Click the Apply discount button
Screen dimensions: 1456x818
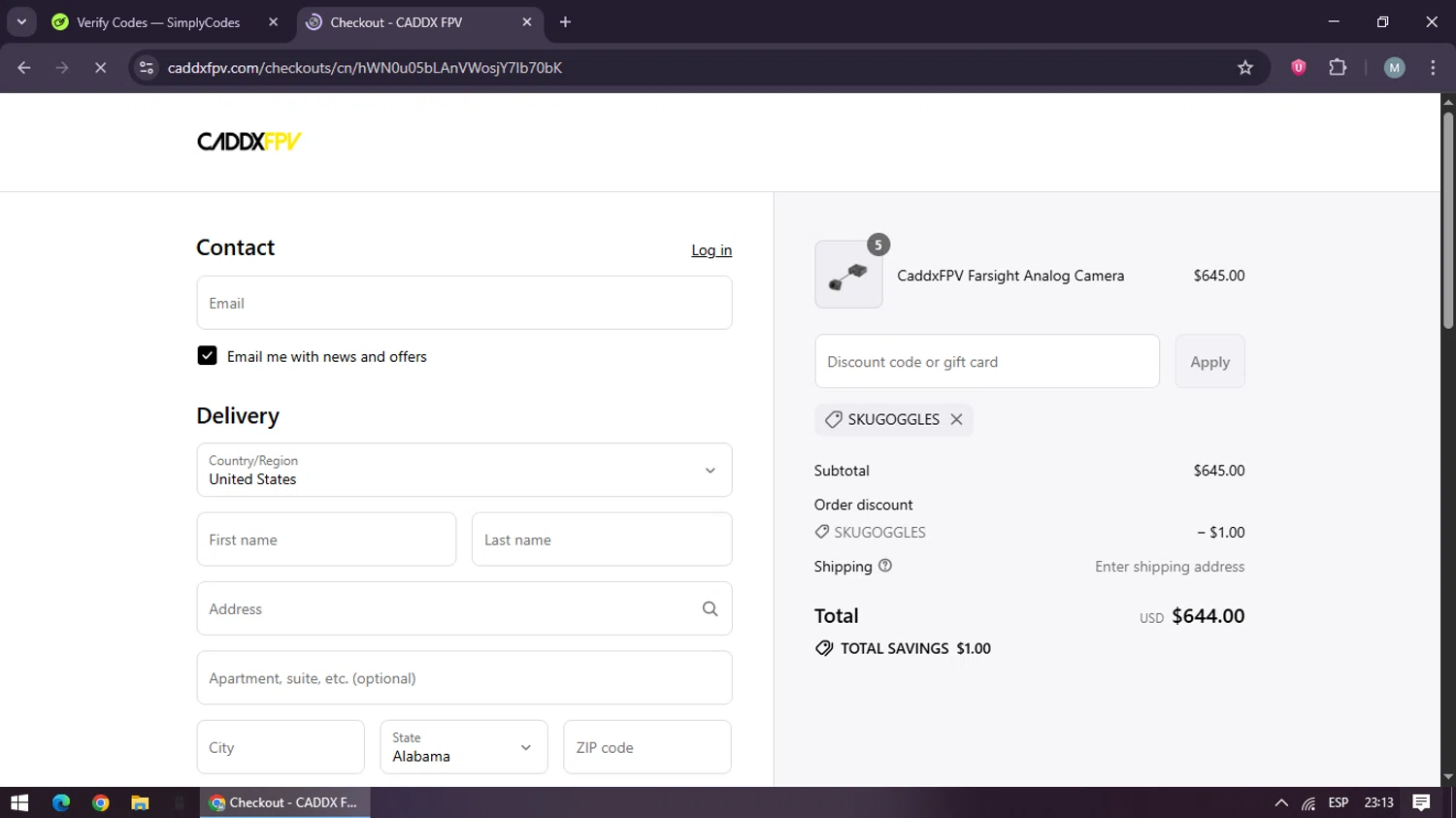[x=1209, y=362]
